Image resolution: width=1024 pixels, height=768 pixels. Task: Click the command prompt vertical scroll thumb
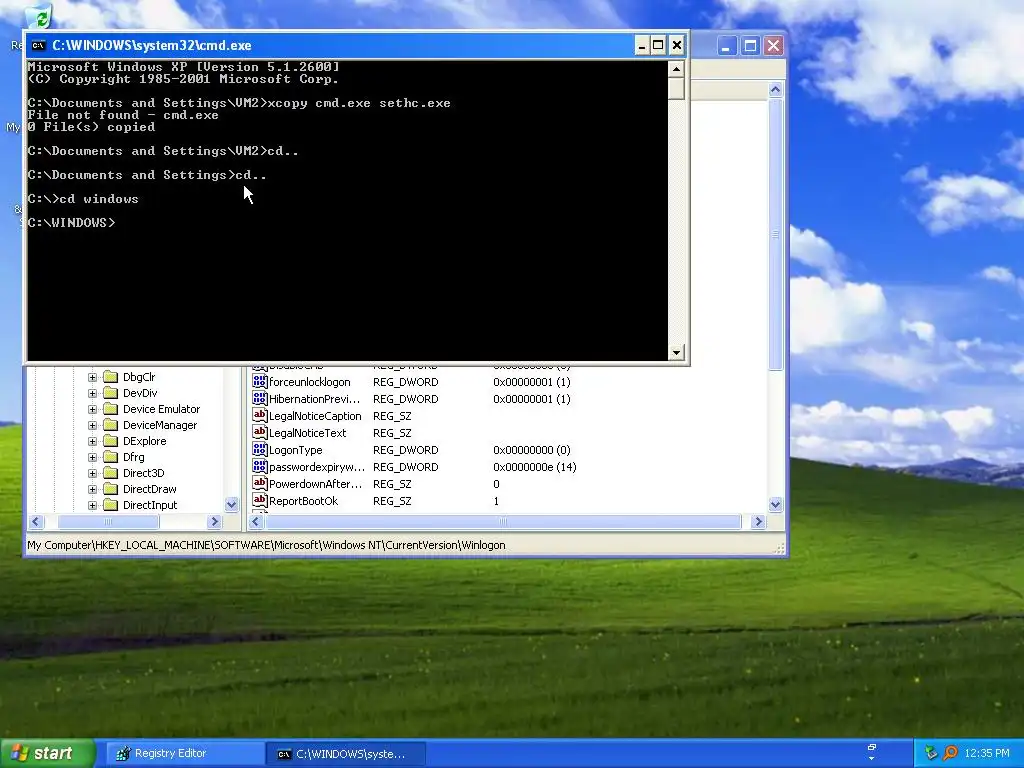[x=676, y=88]
